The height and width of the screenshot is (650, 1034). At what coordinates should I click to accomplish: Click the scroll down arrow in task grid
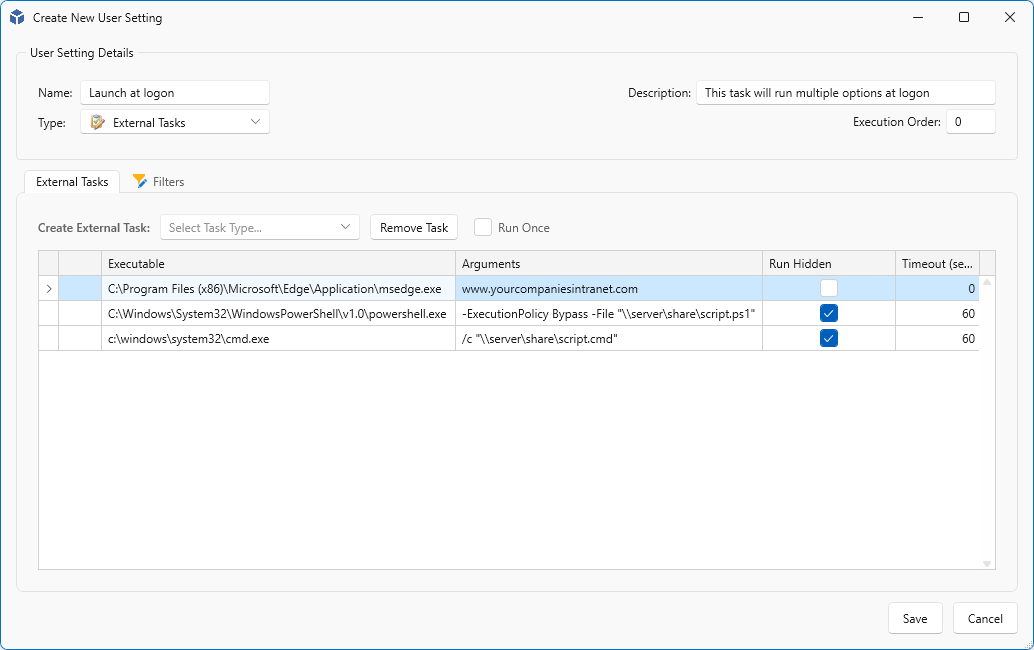click(x=987, y=564)
